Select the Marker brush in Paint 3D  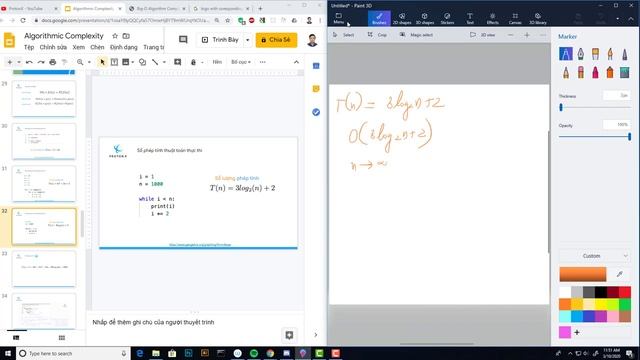[x=566, y=54]
